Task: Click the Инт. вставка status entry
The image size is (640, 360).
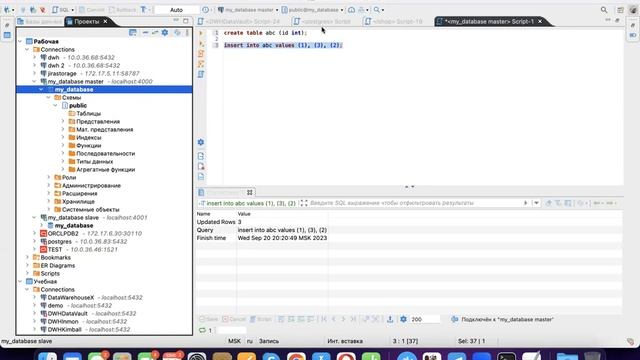Action: click(x=345, y=341)
